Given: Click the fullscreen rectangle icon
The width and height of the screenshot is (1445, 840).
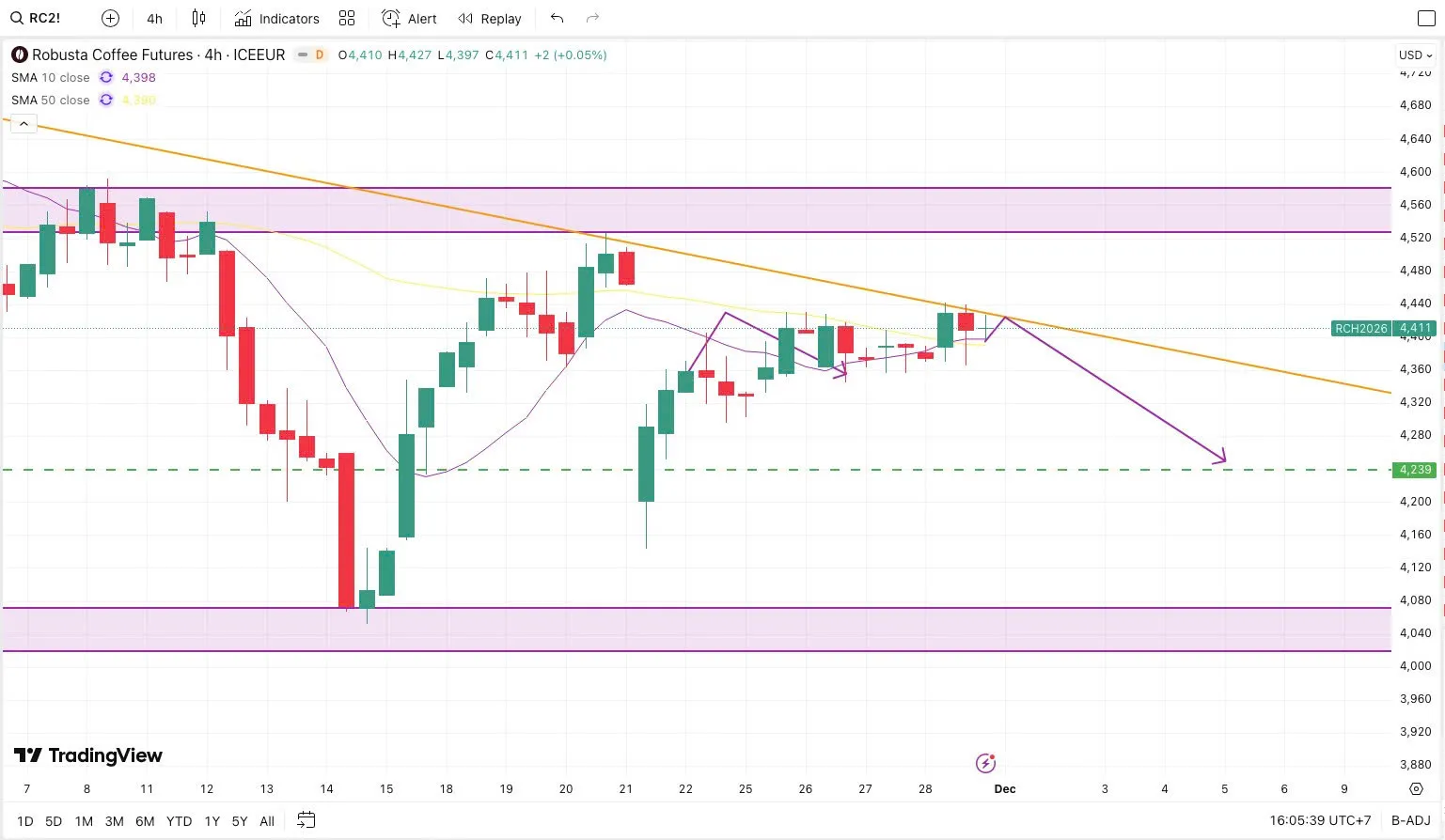Looking at the screenshot, I should (1426, 19).
